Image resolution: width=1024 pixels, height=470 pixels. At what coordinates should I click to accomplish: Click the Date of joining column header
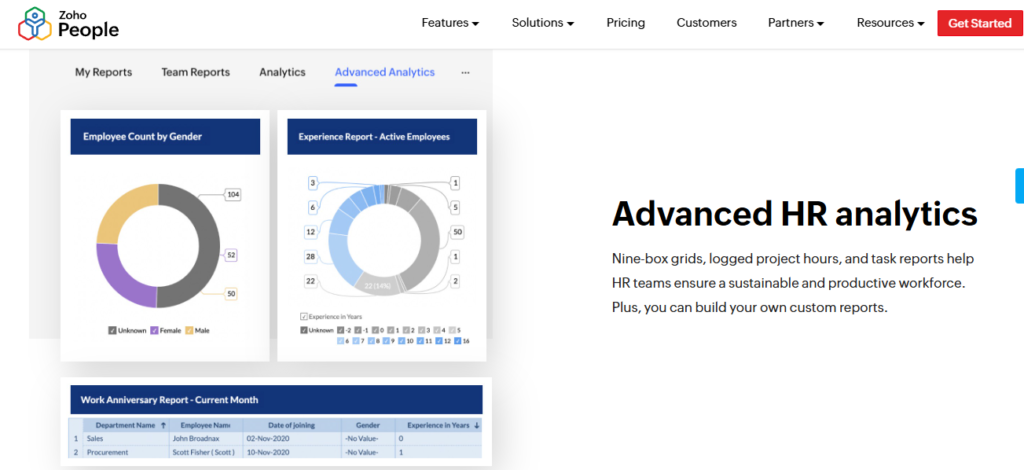[x=292, y=425]
